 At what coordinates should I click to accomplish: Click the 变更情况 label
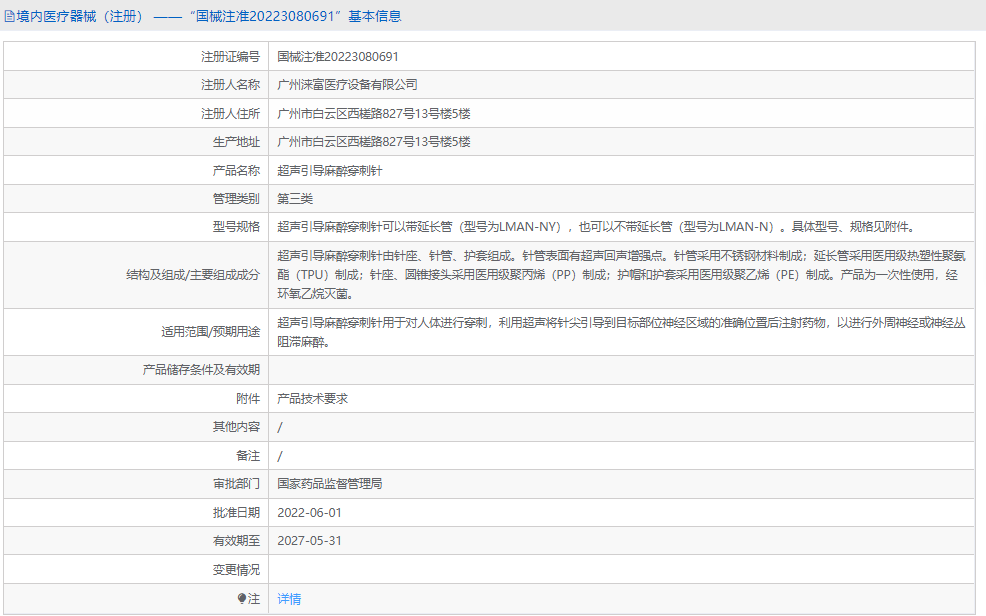pyautogui.click(x=236, y=570)
